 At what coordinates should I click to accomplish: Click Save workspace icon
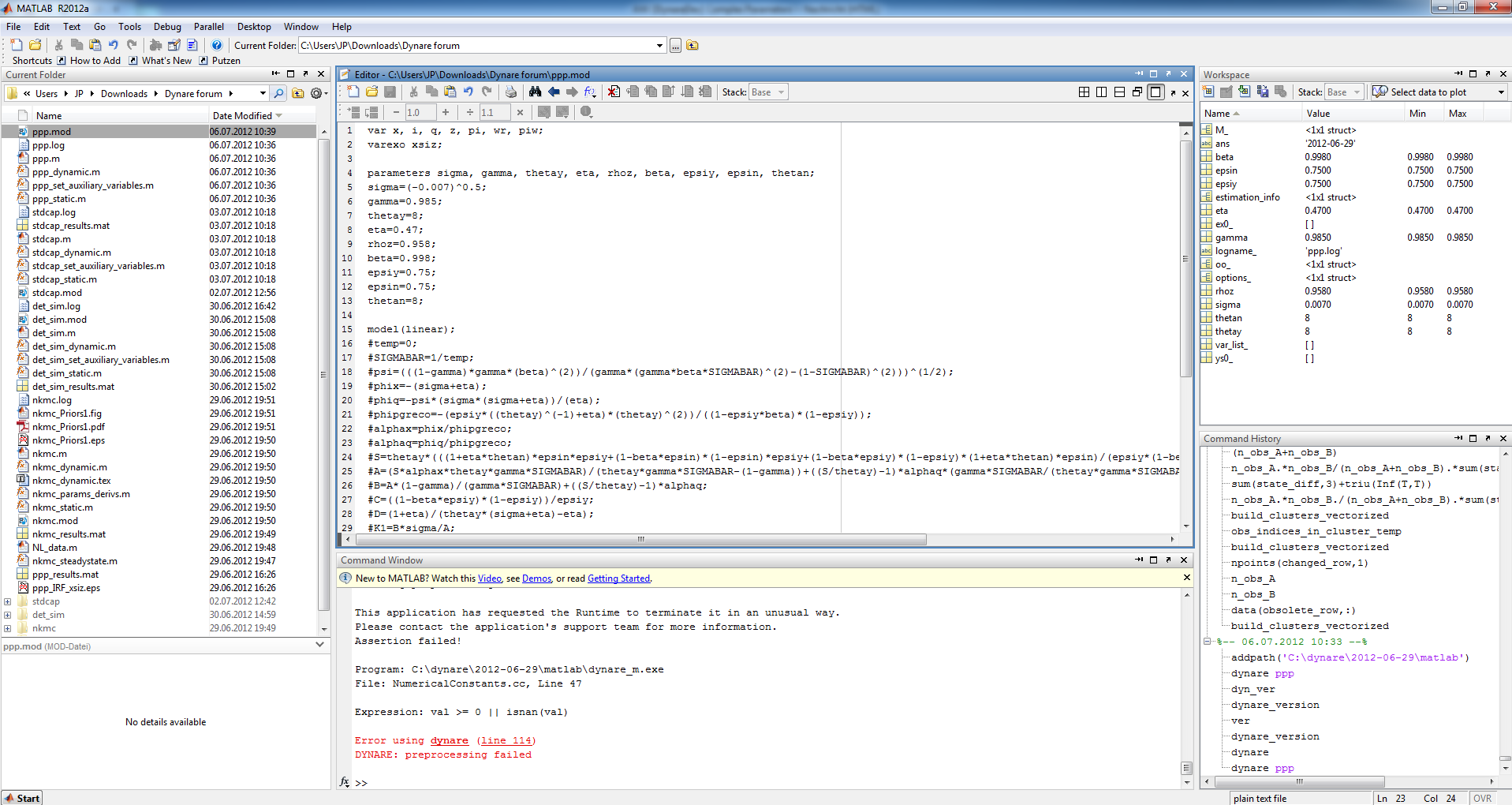[x=1263, y=92]
